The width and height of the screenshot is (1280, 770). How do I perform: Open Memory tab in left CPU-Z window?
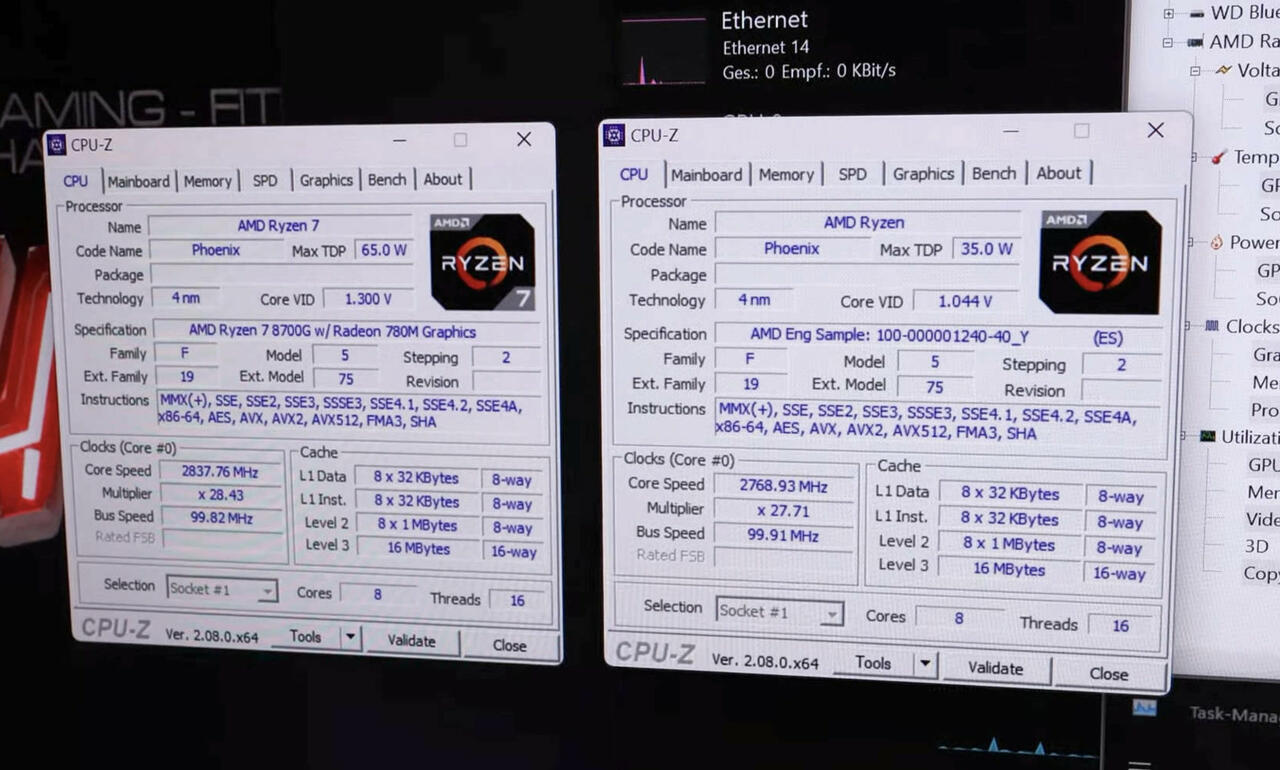tap(207, 181)
